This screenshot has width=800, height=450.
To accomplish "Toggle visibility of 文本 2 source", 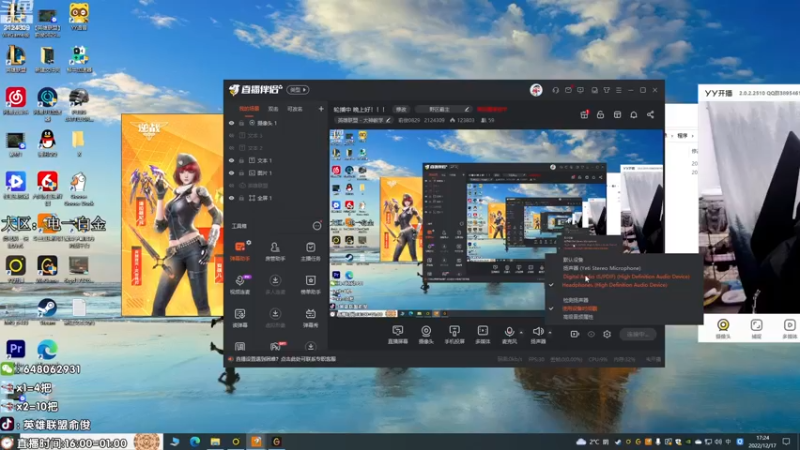I will click(x=232, y=148).
